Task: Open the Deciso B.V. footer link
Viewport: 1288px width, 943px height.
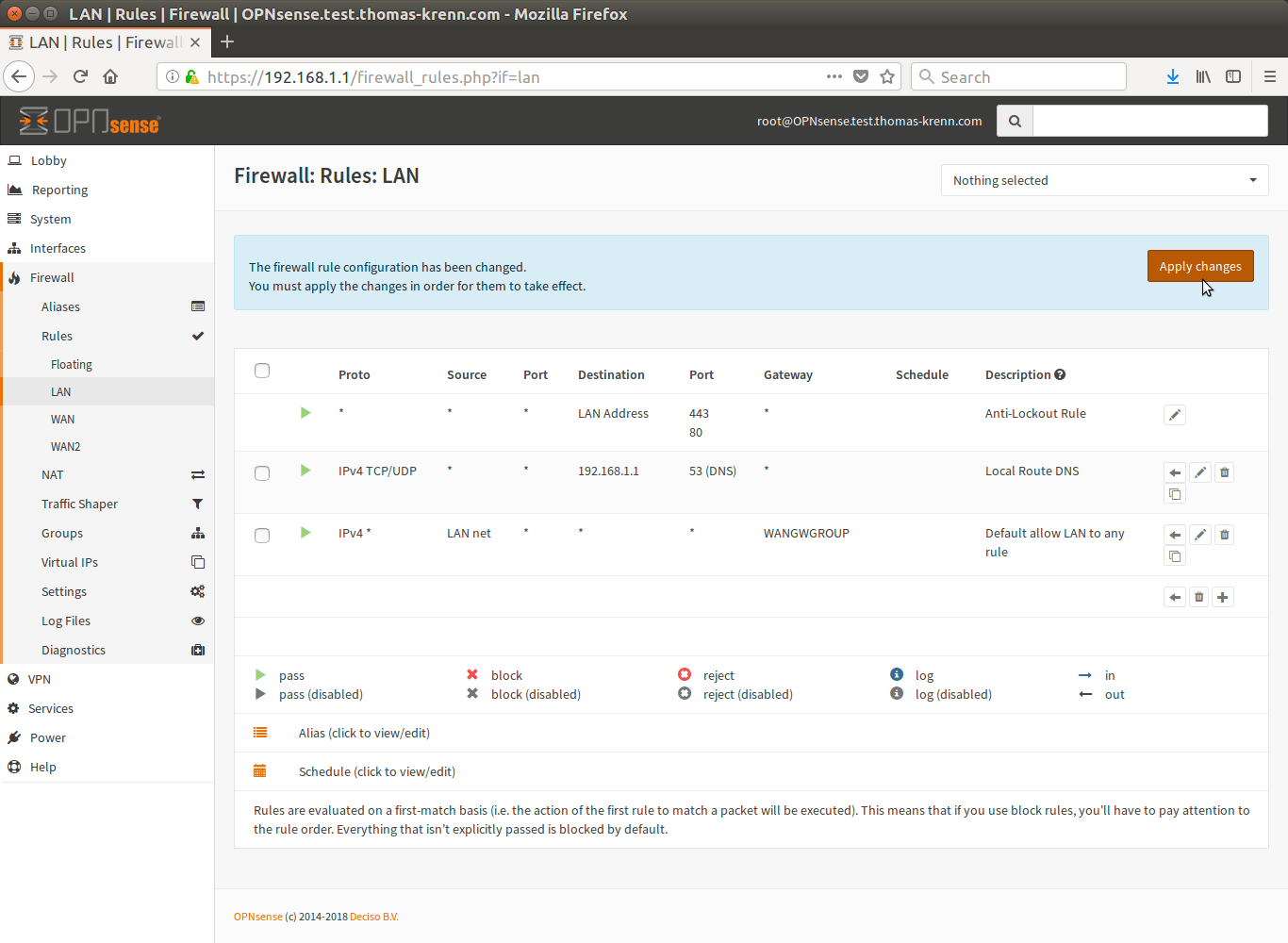Action: 373,917
